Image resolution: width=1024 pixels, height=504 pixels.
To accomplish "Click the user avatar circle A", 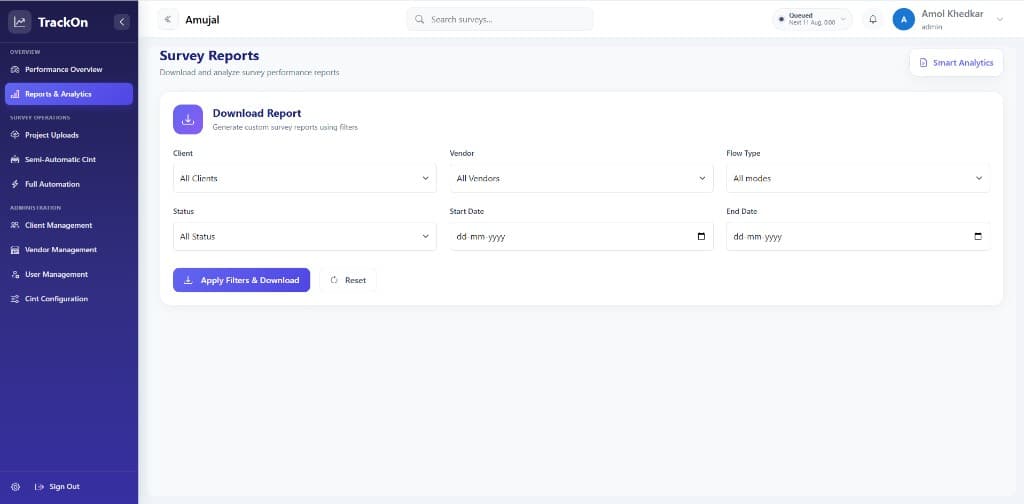I will pyautogui.click(x=904, y=20).
